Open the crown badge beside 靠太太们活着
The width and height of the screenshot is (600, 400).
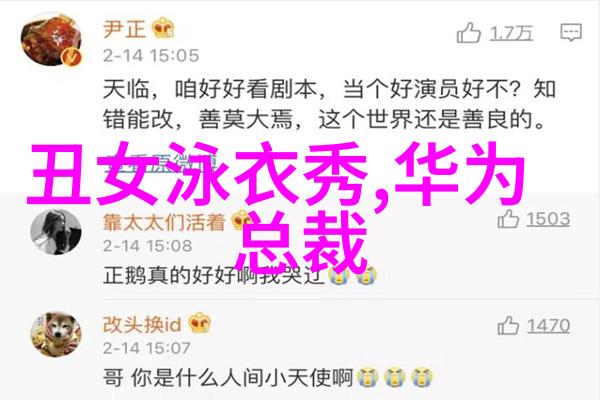[x=240, y=220]
